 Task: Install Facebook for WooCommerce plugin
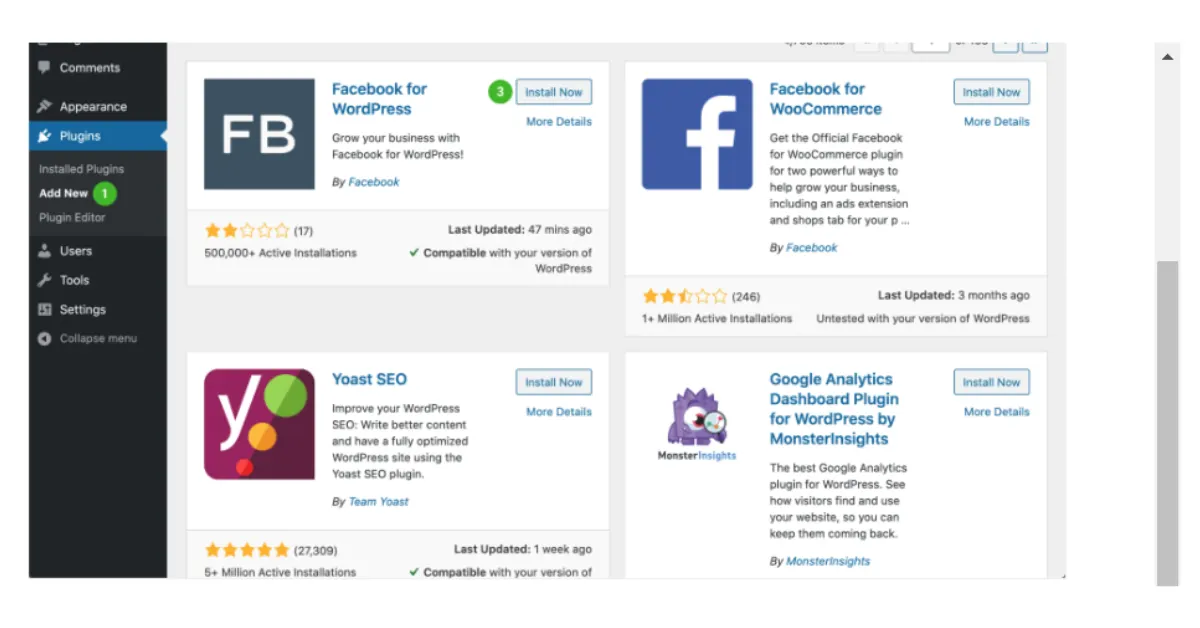pyautogui.click(x=991, y=92)
